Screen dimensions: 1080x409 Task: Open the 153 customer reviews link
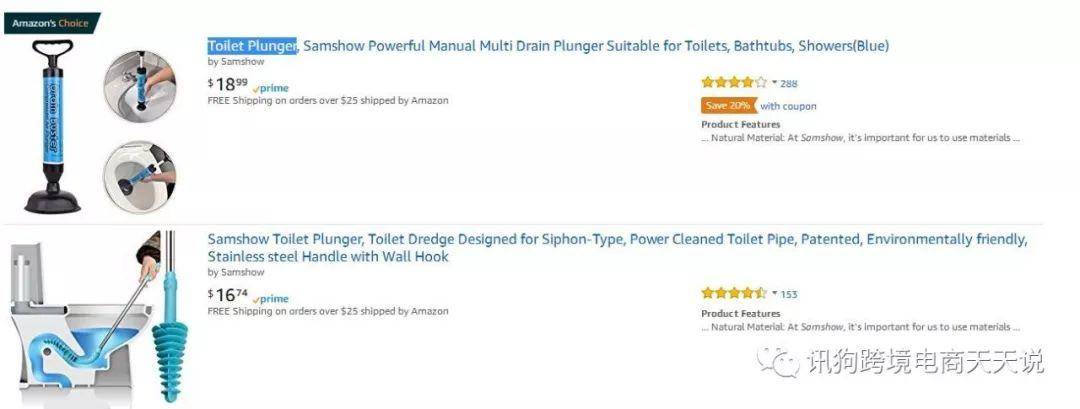(x=789, y=294)
